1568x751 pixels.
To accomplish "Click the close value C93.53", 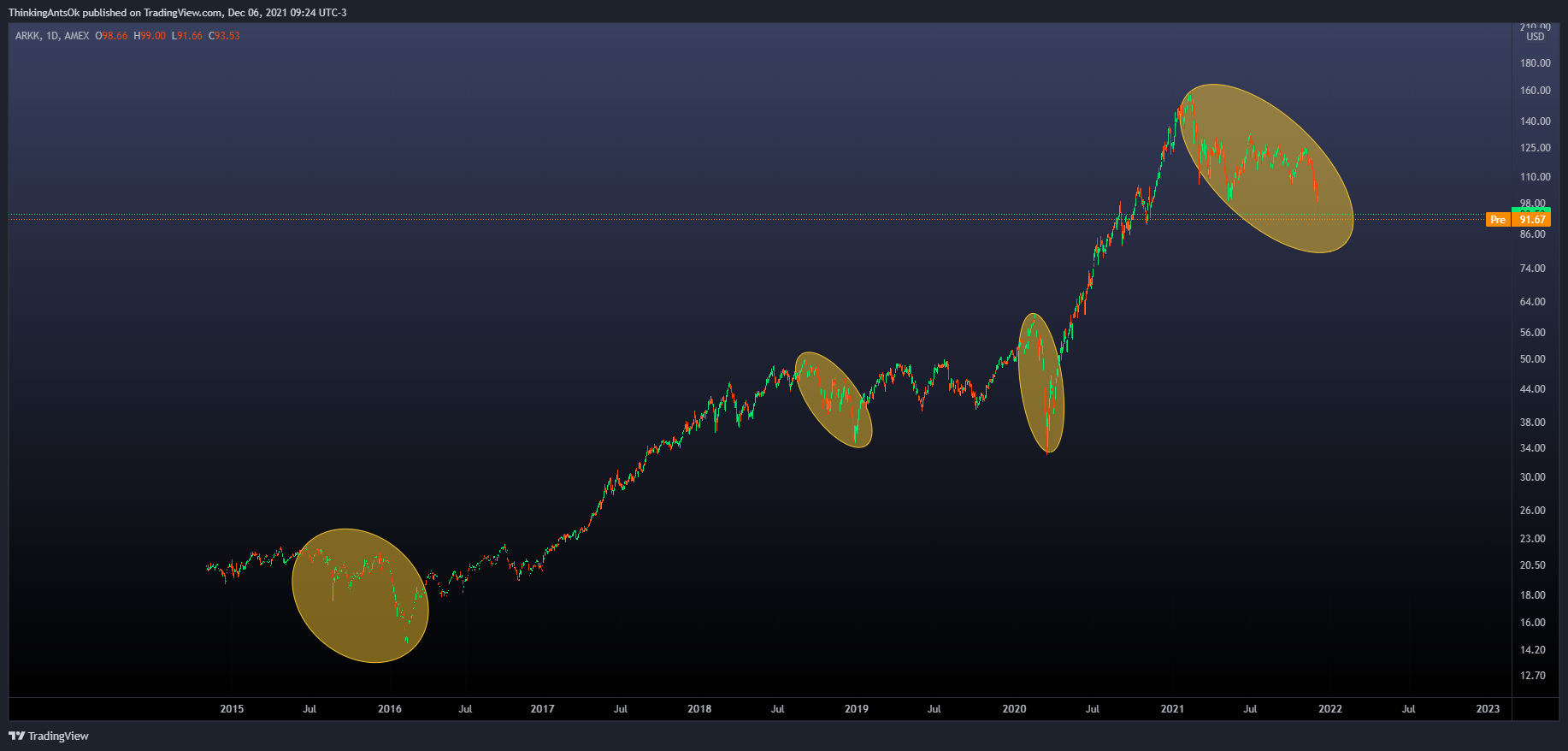I will (224, 36).
